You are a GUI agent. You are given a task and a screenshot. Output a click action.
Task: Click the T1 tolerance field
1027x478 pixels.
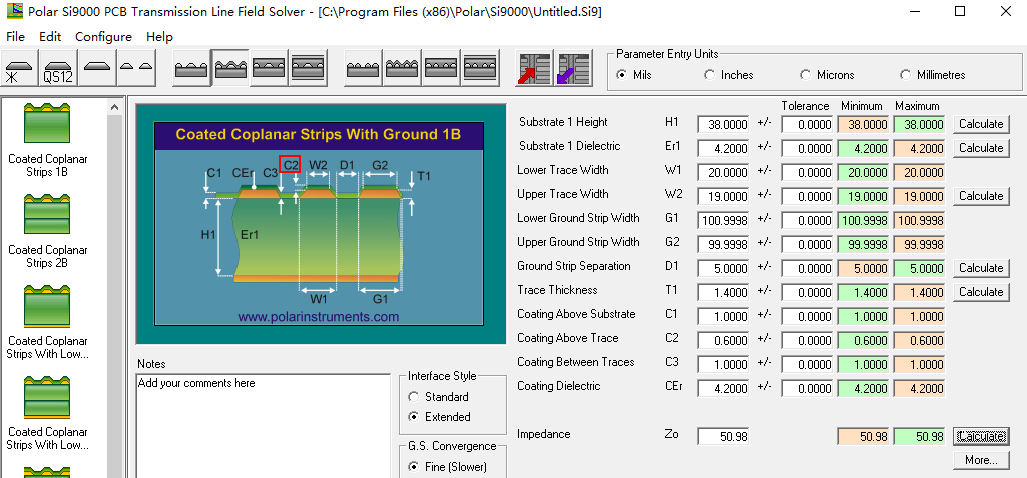(807, 293)
